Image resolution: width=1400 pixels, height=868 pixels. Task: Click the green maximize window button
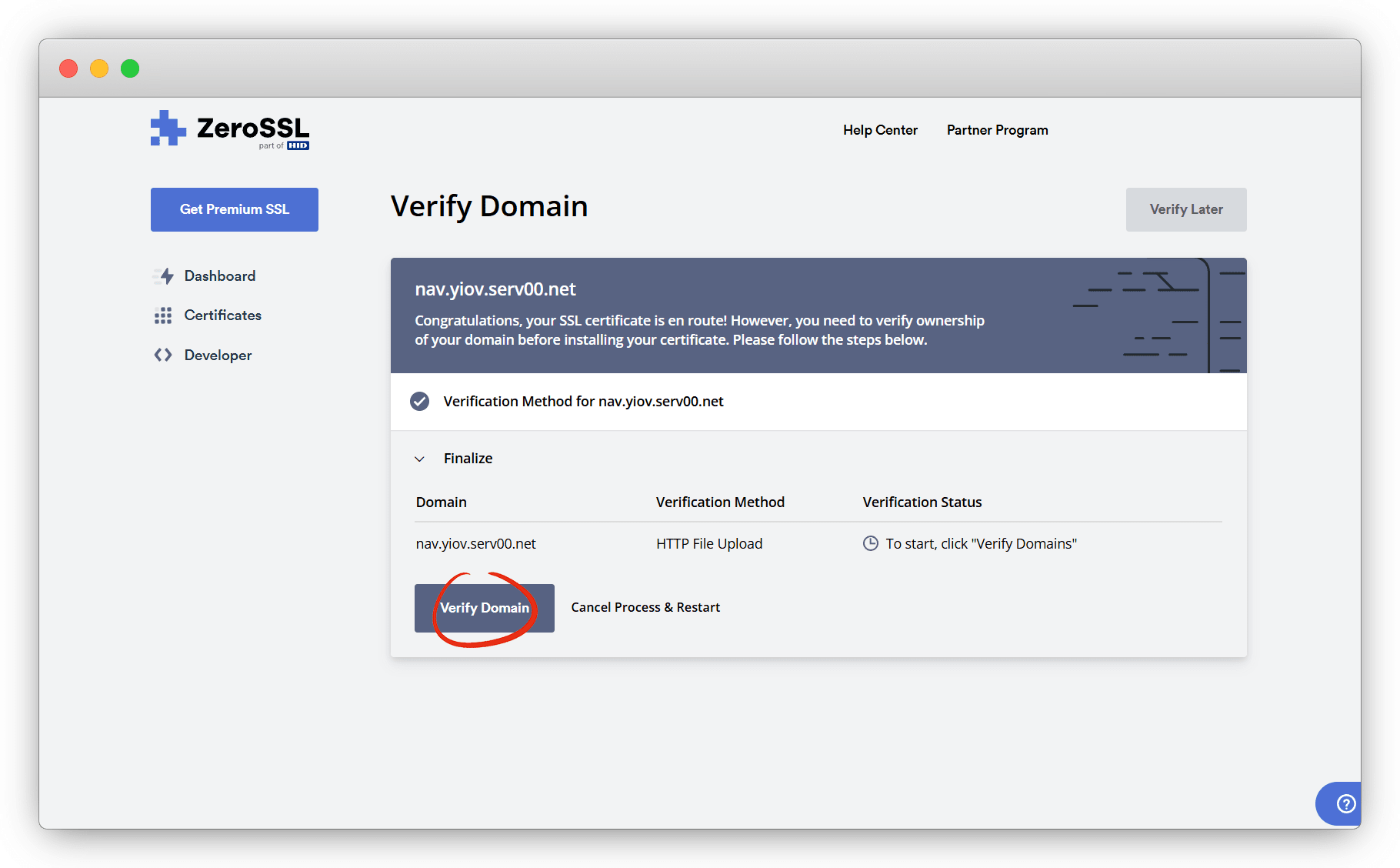(x=130, y=68)
